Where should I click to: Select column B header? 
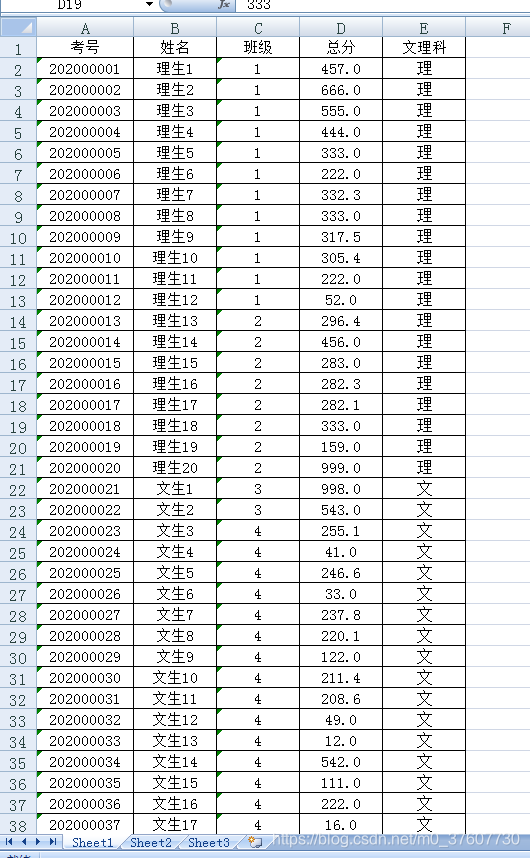(x=175, y=27)
